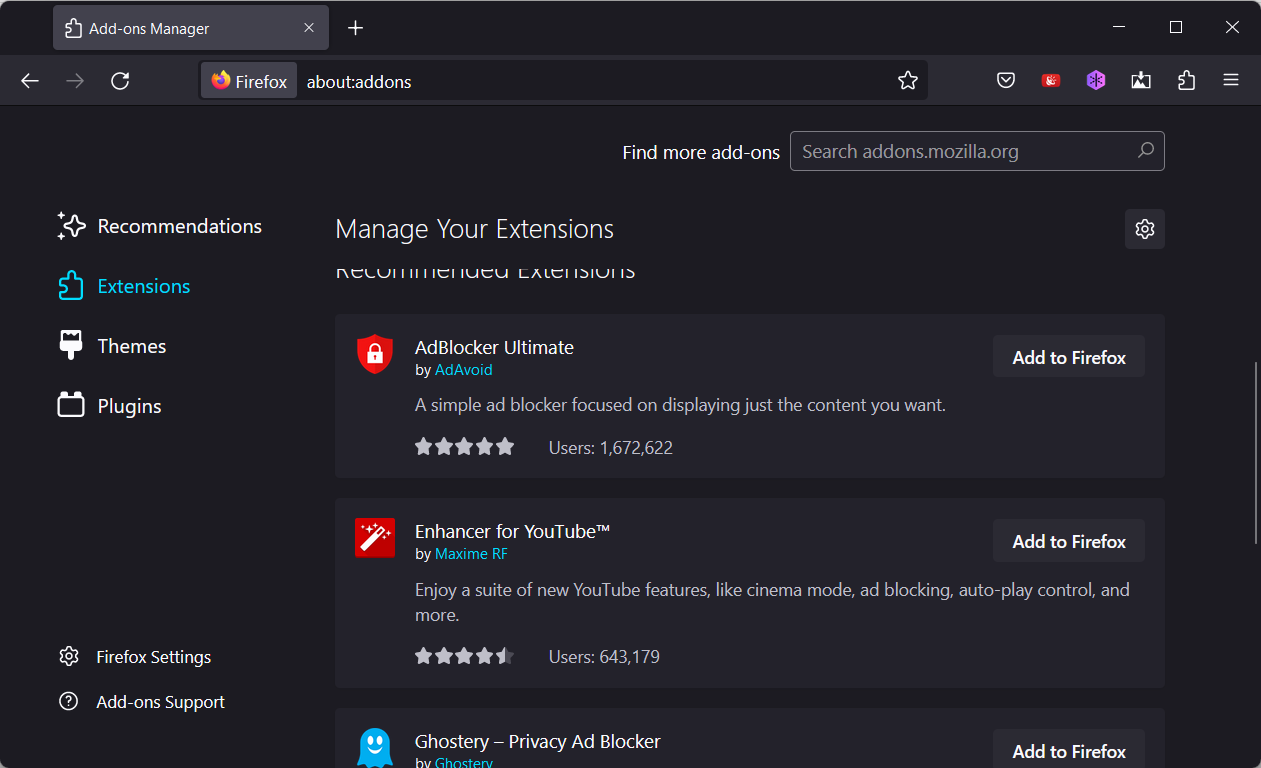Switch to the Recommendations section
The image size is (1261, 768).
pyautogui.click(x=160, y=226)
